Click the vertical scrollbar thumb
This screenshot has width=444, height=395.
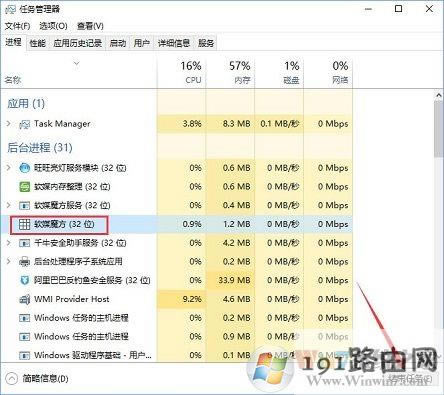click(439, 128)
